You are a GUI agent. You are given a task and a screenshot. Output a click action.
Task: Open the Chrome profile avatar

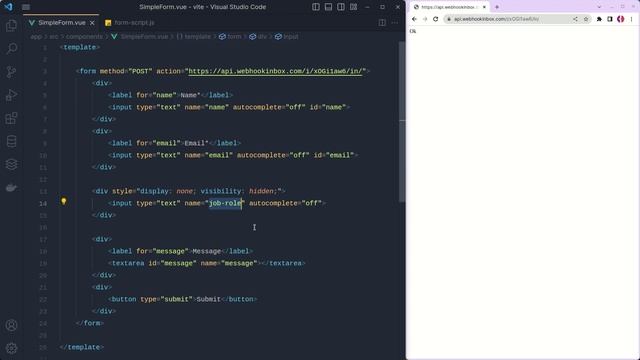pos(620,19)
